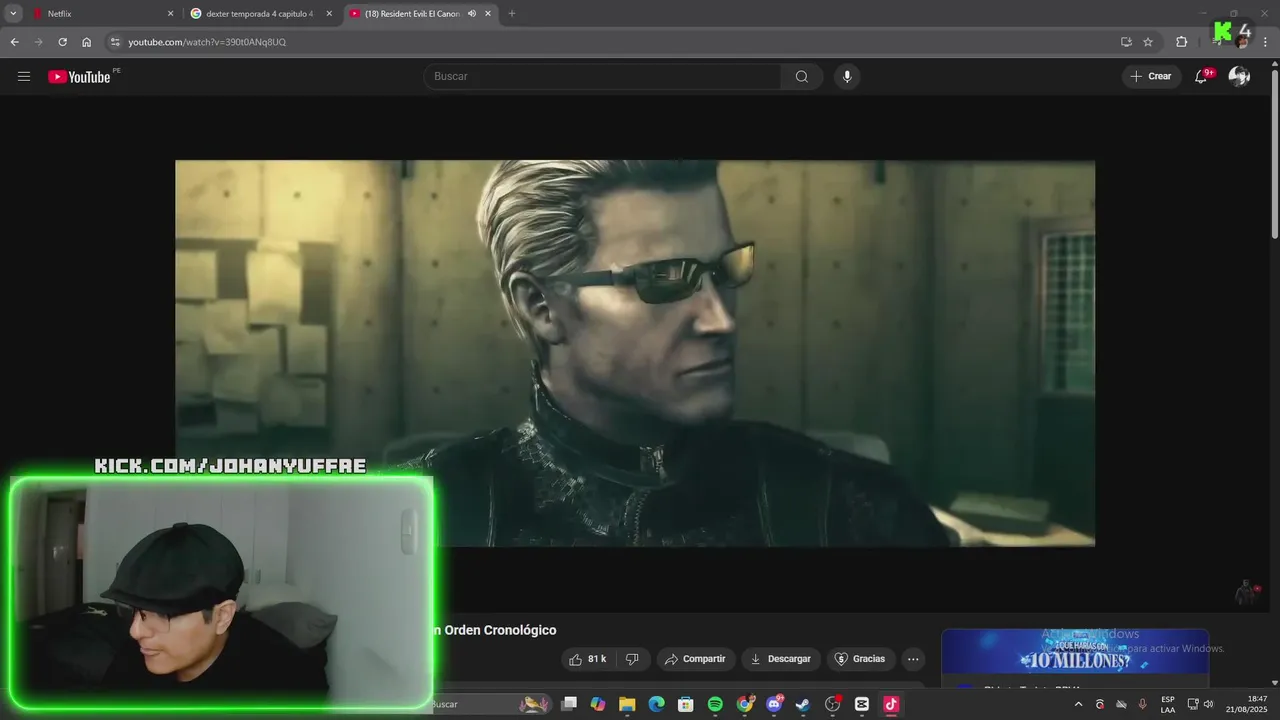Open Task View in the taskbar
This screenshot has height=720, width=1280.
(x=569, y=704)
